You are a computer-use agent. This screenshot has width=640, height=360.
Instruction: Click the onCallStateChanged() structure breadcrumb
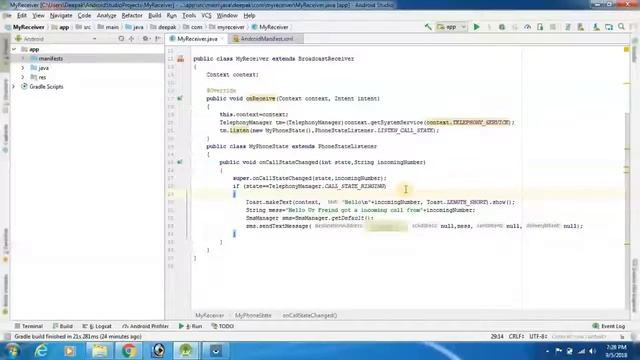(310, 316)
